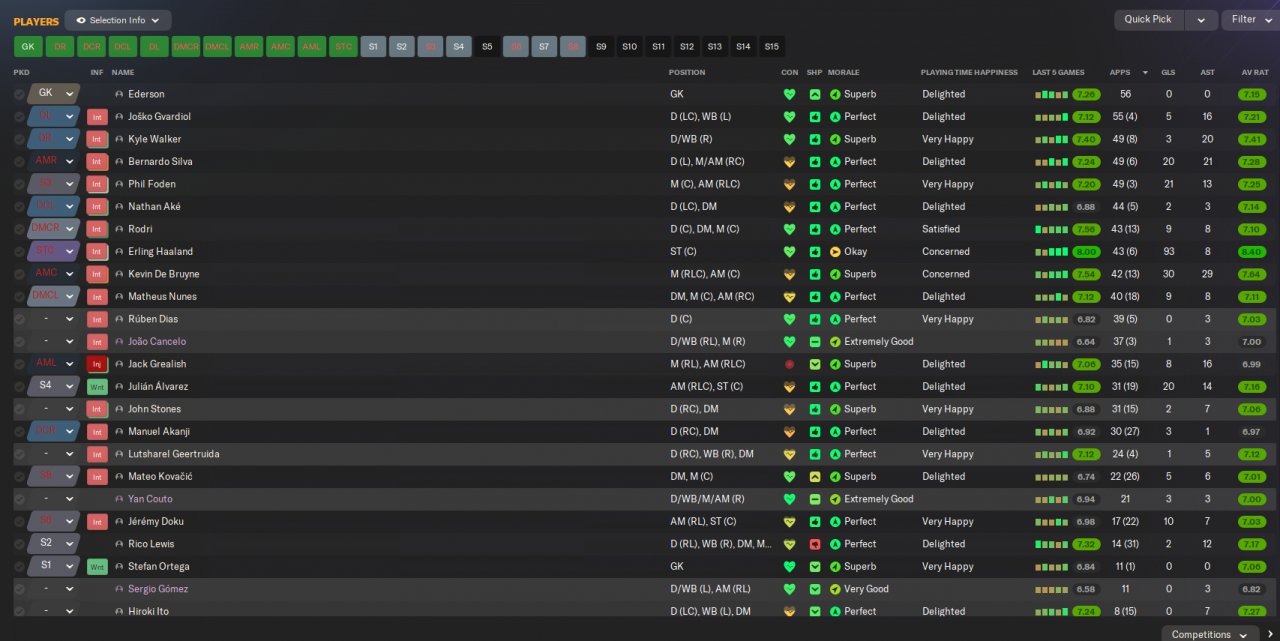Toggle the picked checkmark for Sergio Gómez
Viewport: 1280px width, 641px height.
click(x=19, y=589)
